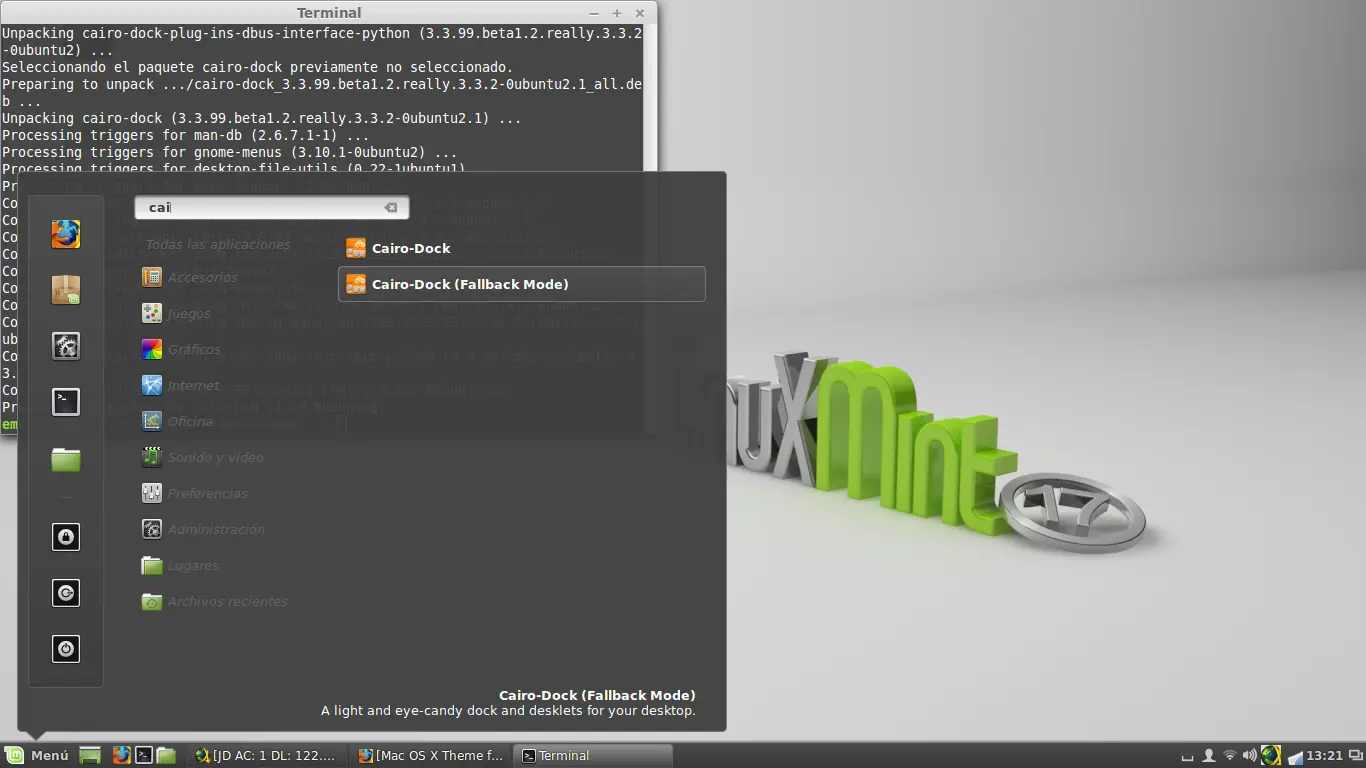
Task: Open the Archivos recientes category
Action: pos(215,601)
